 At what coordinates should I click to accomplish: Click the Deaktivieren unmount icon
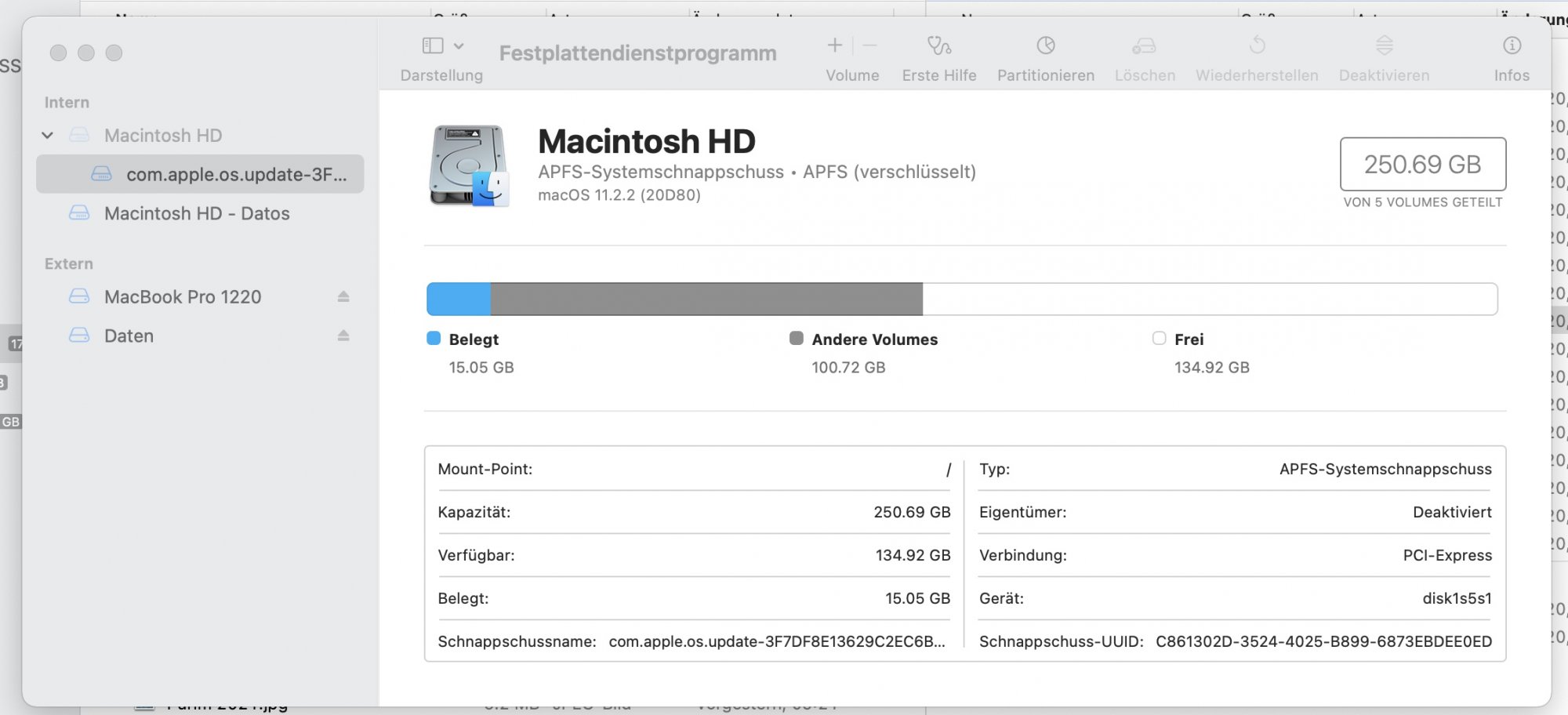pyautogui.click(x=1385, y=45)
